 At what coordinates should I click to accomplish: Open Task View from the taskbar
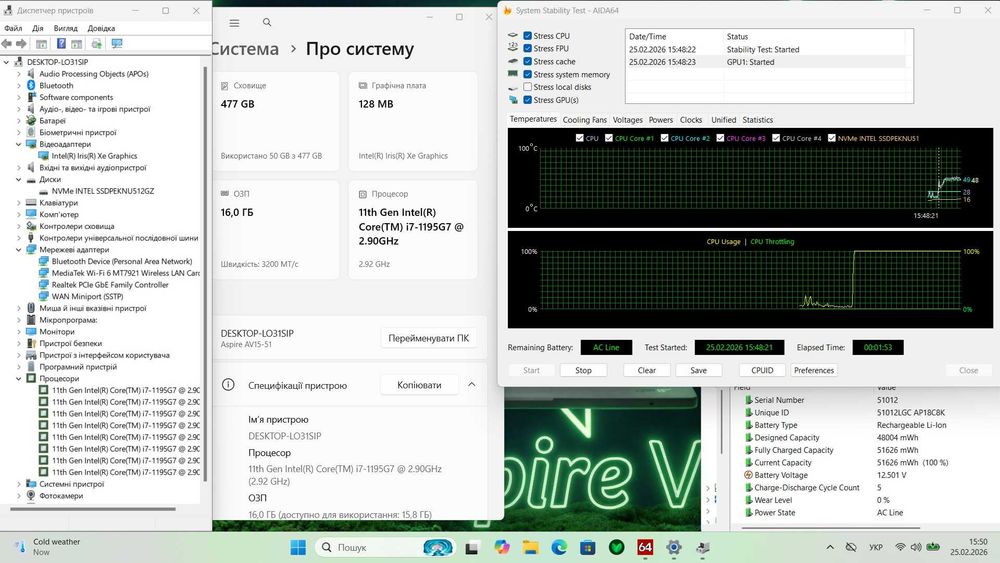(472, 547)
